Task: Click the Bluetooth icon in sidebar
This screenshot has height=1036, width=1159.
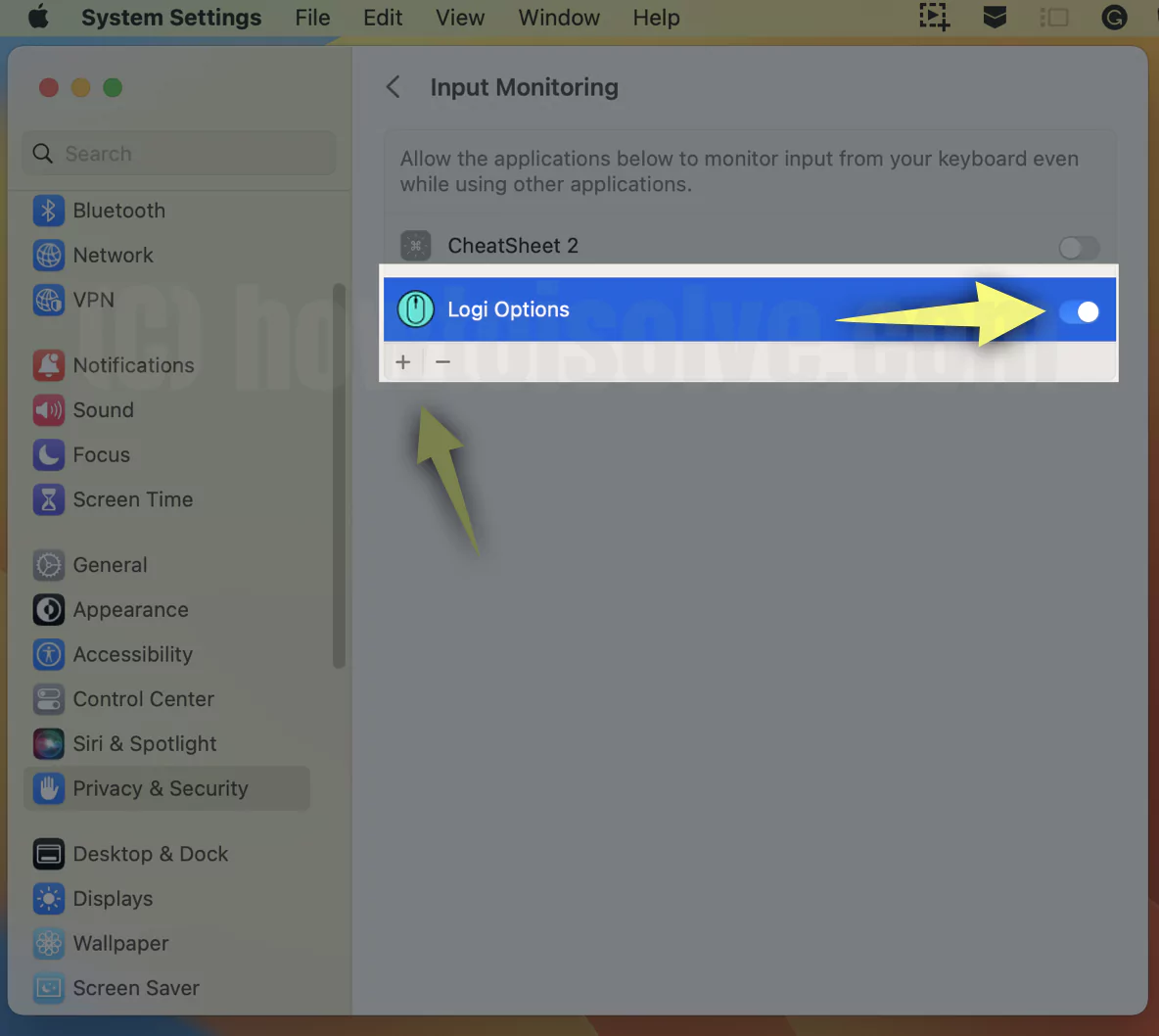Action: pos(49,211)
